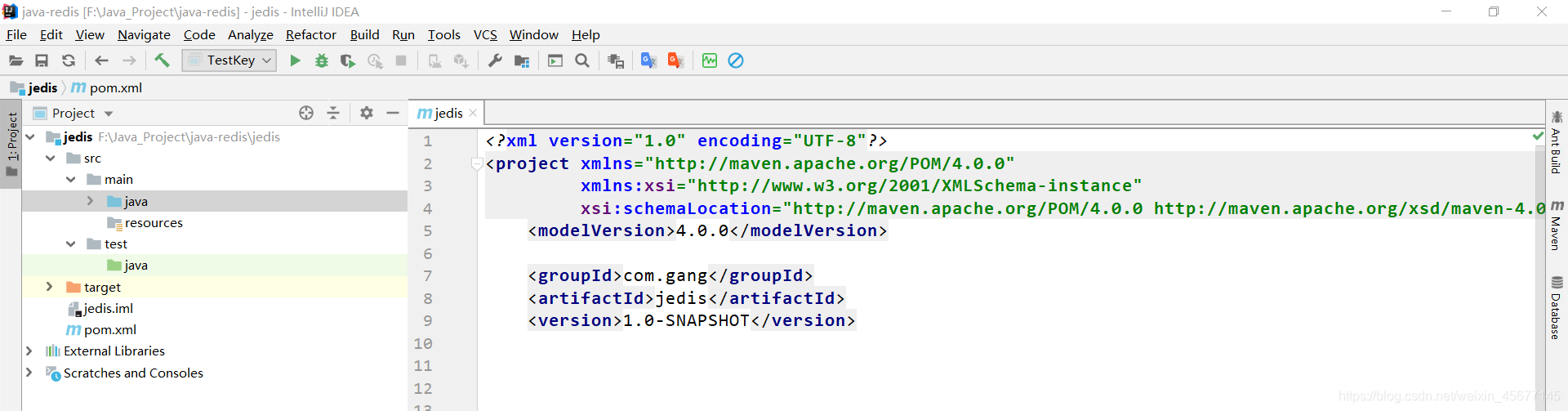
Task: Click the groupId line in editor
Action: pyautogui.click(x=670, y=276)
